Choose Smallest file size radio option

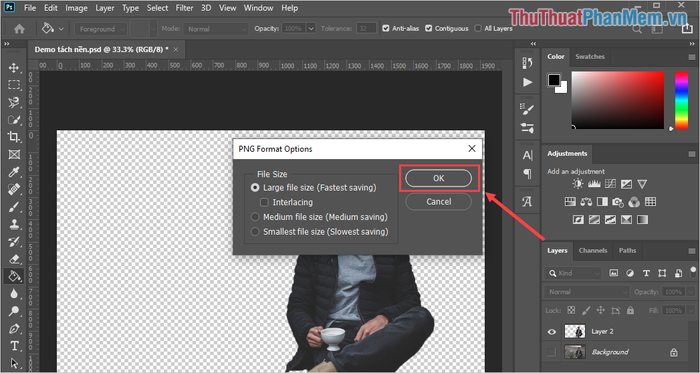click(255, 232)
